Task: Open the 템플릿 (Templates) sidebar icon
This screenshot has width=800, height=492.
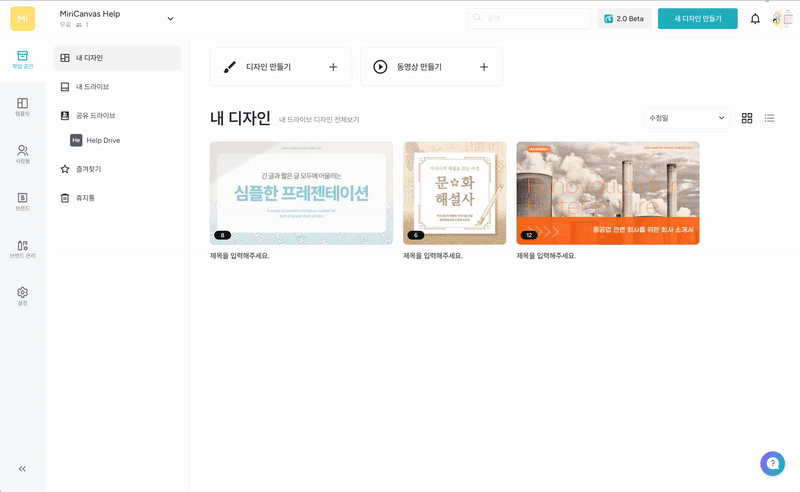Action: [22, 106]
